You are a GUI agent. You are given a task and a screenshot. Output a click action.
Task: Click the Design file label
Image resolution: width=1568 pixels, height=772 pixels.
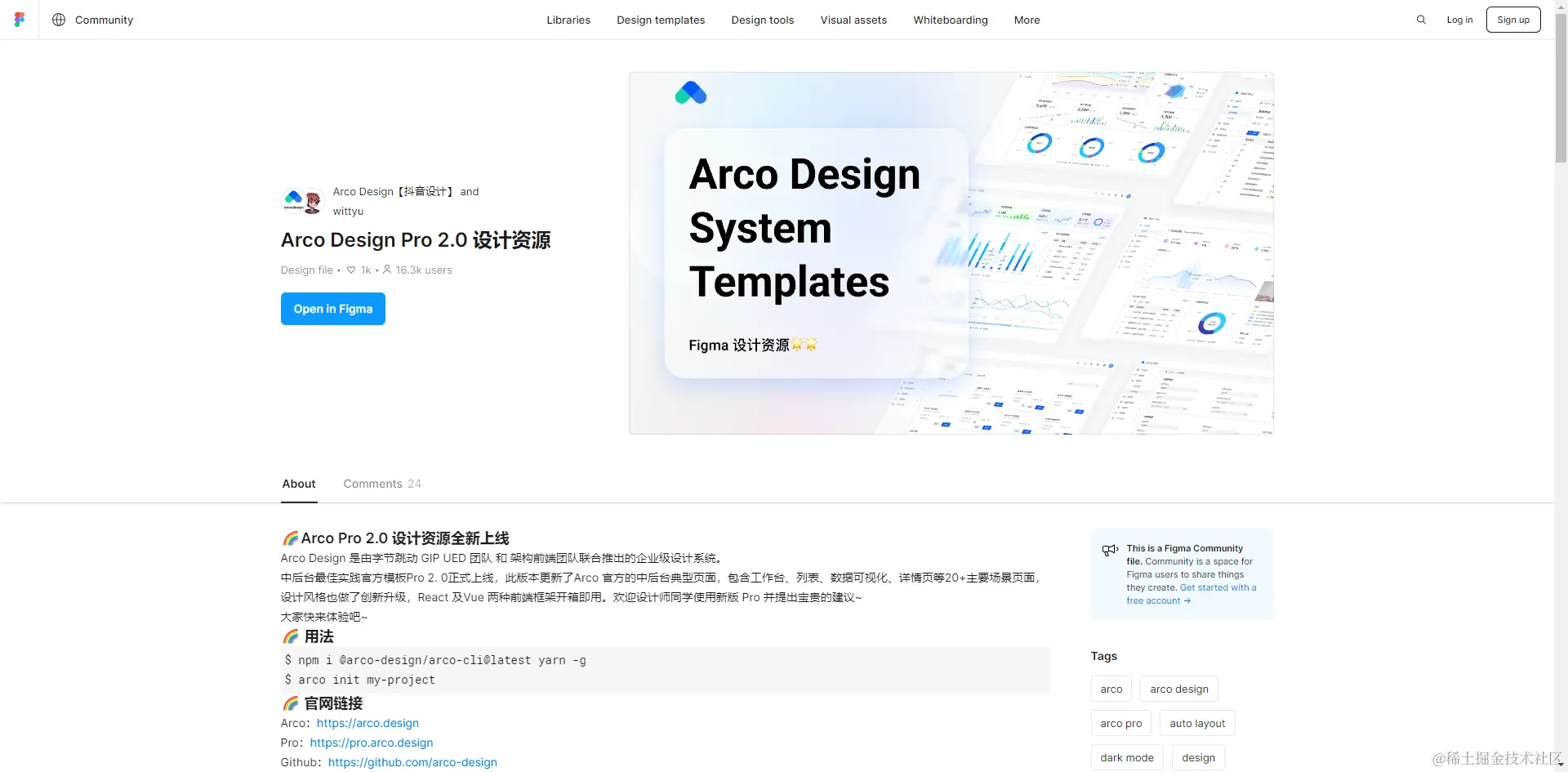(307, 270)
